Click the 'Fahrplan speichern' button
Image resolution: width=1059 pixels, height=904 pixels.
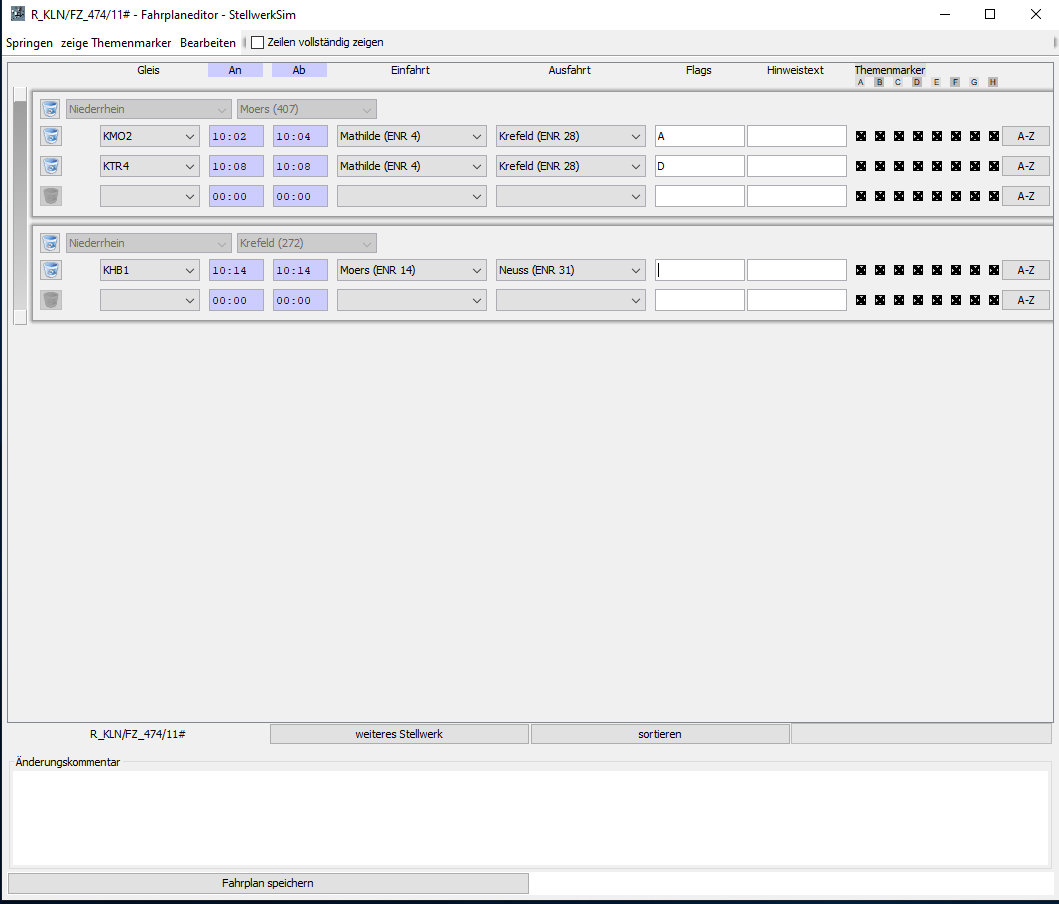tap(268, 883)
